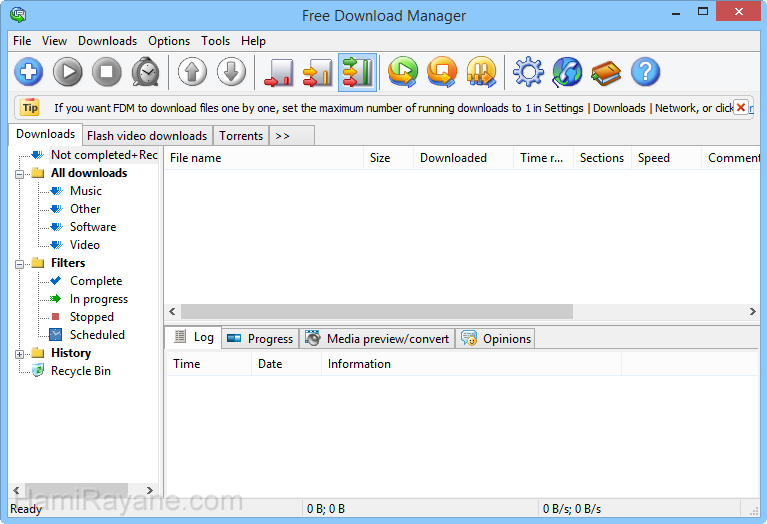
Task: Collapse the Filters folder
Action: [20, 264]
